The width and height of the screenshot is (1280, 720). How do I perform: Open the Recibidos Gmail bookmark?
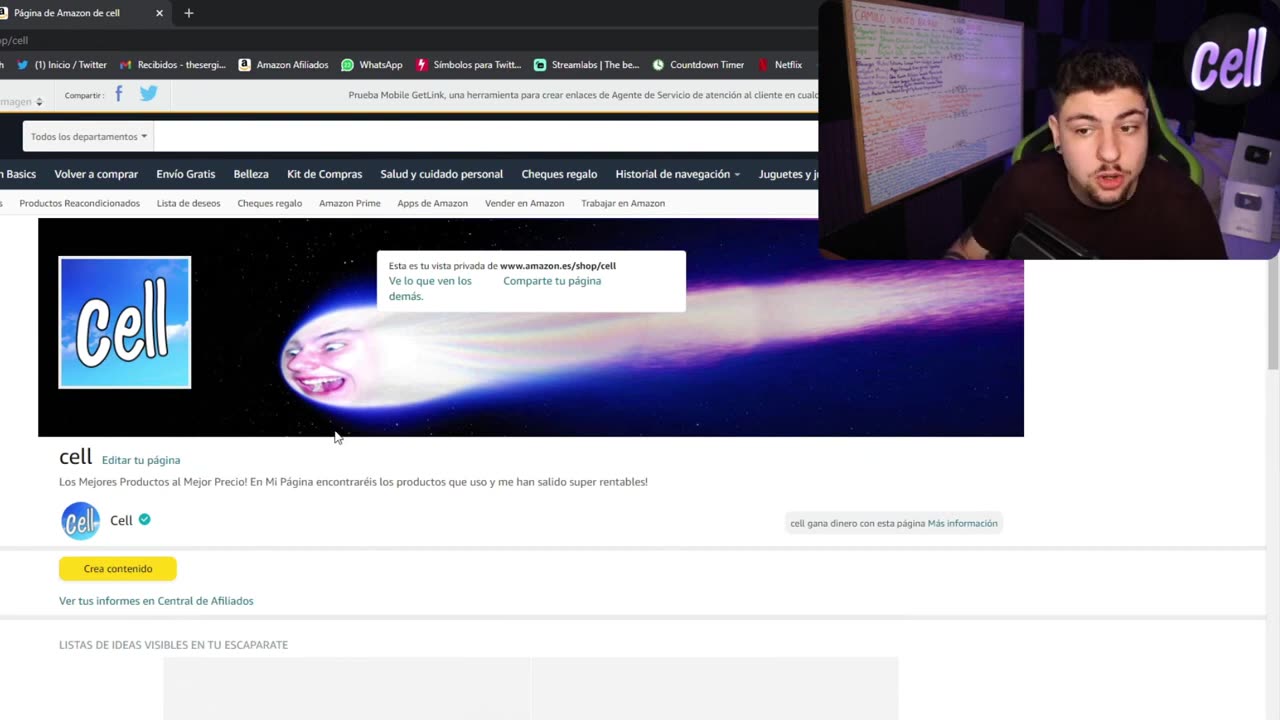[x=173, y=65]
